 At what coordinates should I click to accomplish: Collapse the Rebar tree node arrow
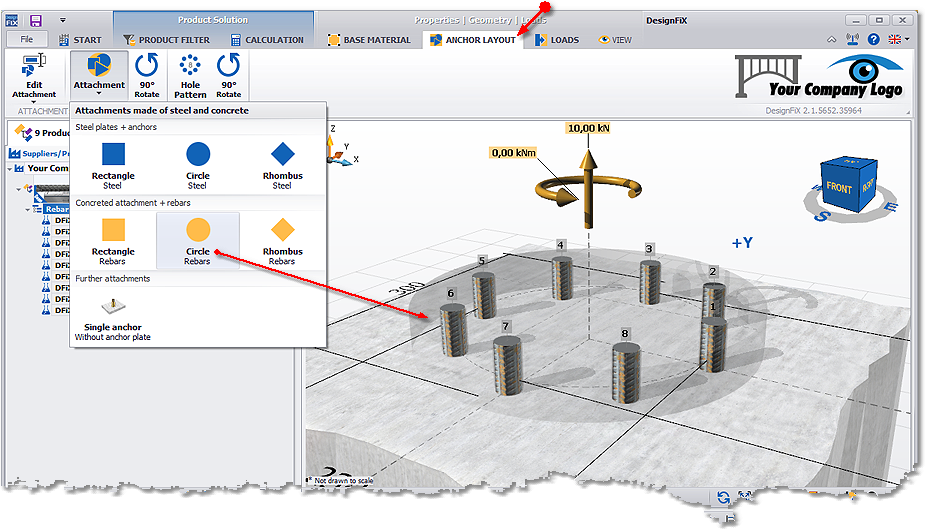tap(27, 209)
